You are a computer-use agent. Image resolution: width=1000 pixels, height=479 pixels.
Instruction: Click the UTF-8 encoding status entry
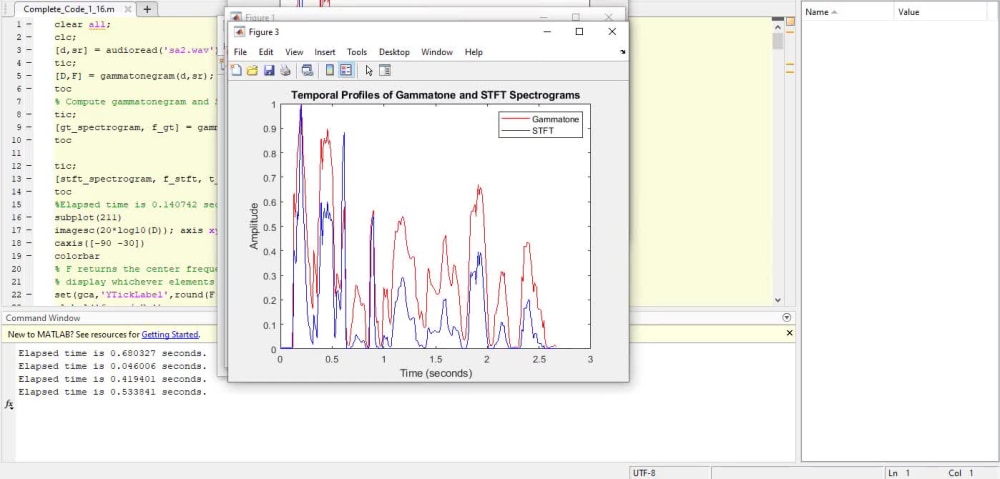pos(644,473)
